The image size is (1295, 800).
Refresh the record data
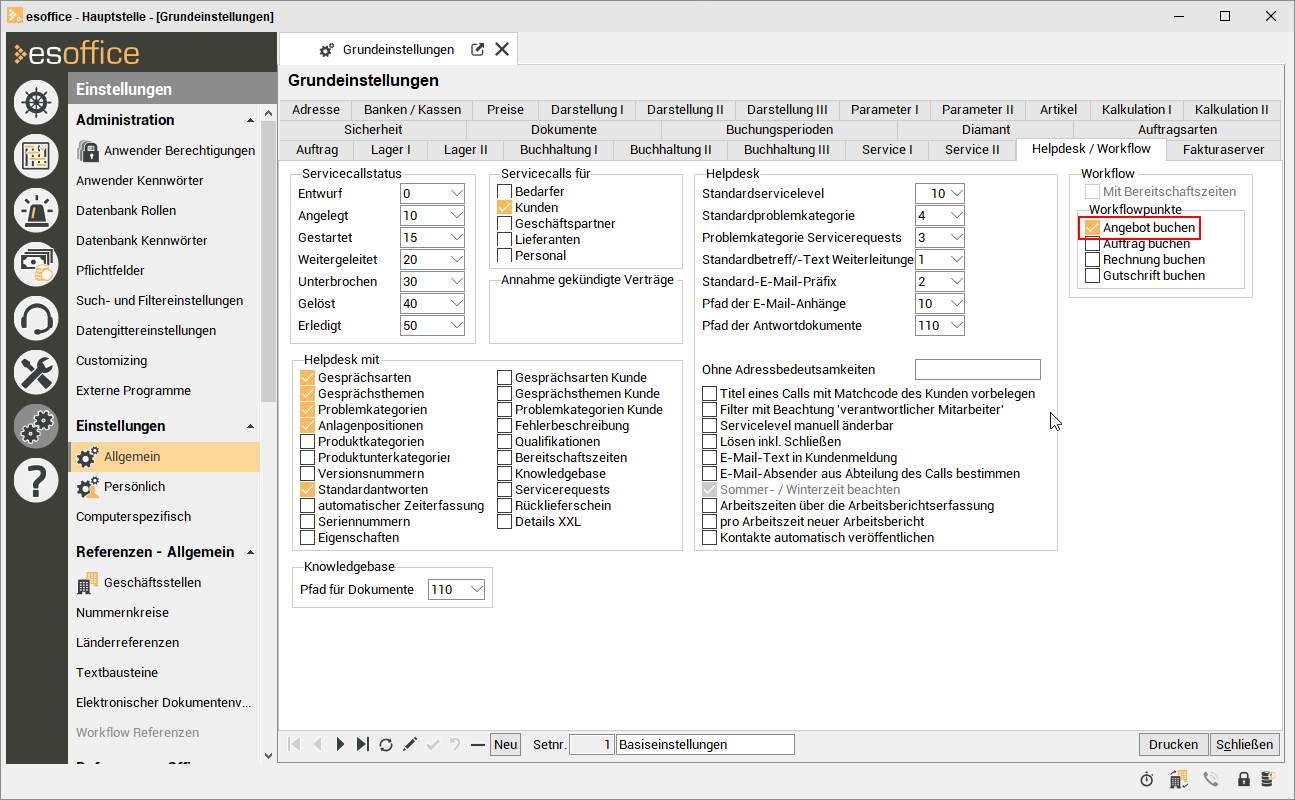click(386, 744)
